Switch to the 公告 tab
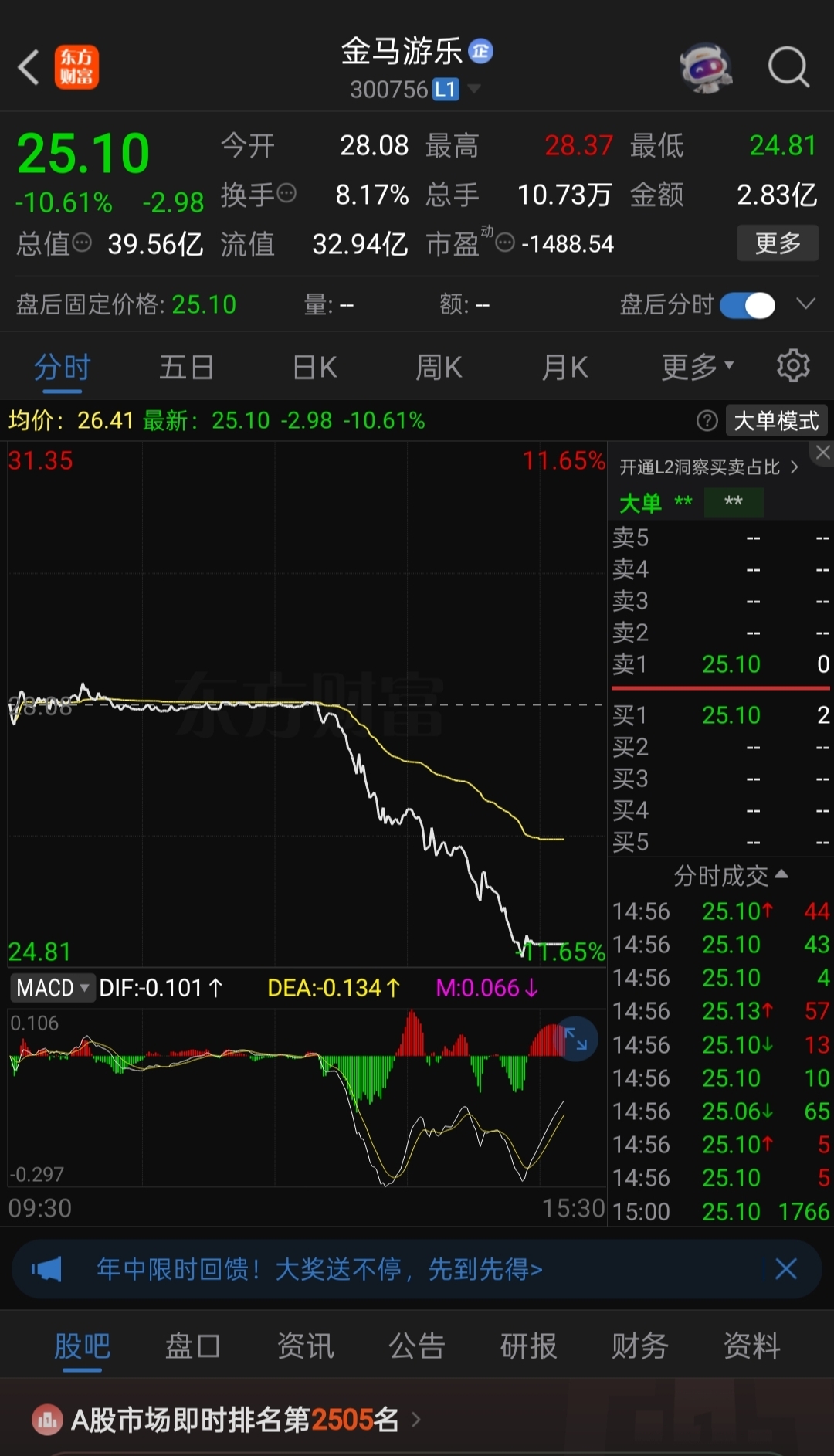Image resolution: width=834 pixels, height=1456 pixels. point(417,1346)
